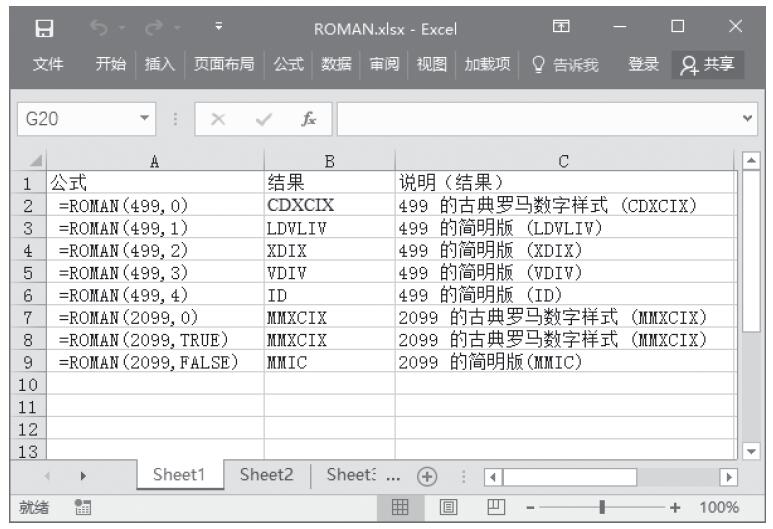The image size is (773, 529).
Task: Click the zoom slider handle
Action: 602,507
